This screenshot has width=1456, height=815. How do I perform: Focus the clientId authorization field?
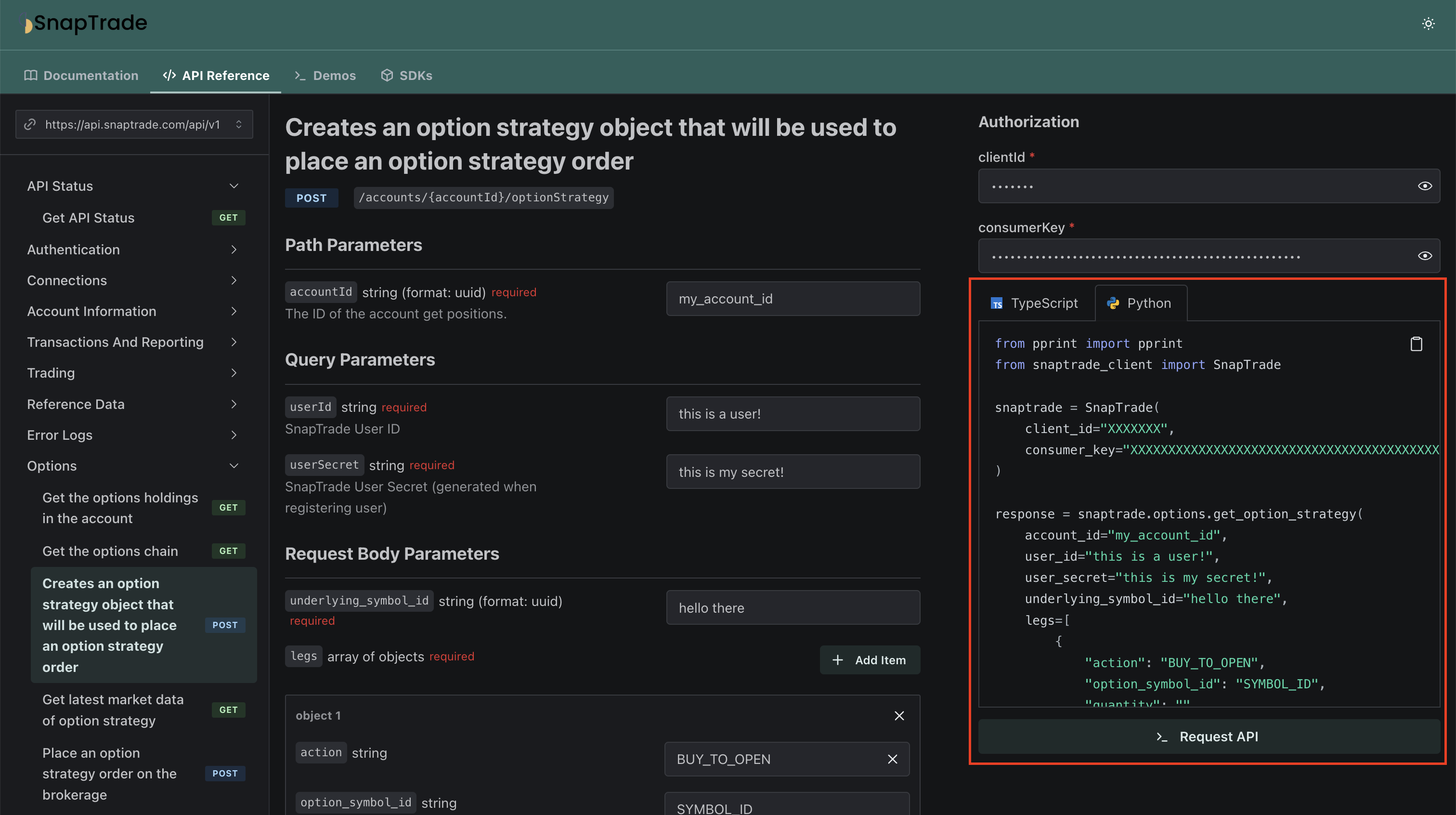coord(1209,186)
